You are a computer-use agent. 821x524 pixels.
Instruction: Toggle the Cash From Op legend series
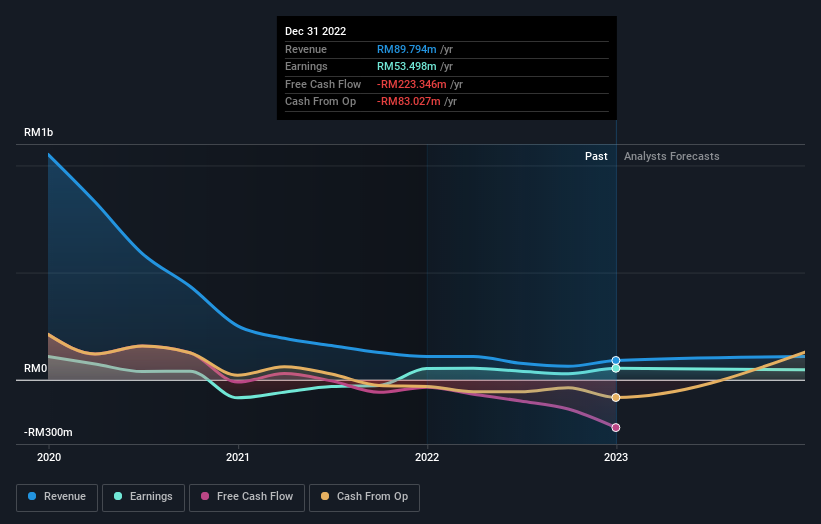pyautogui.click(x=364, y=497)
